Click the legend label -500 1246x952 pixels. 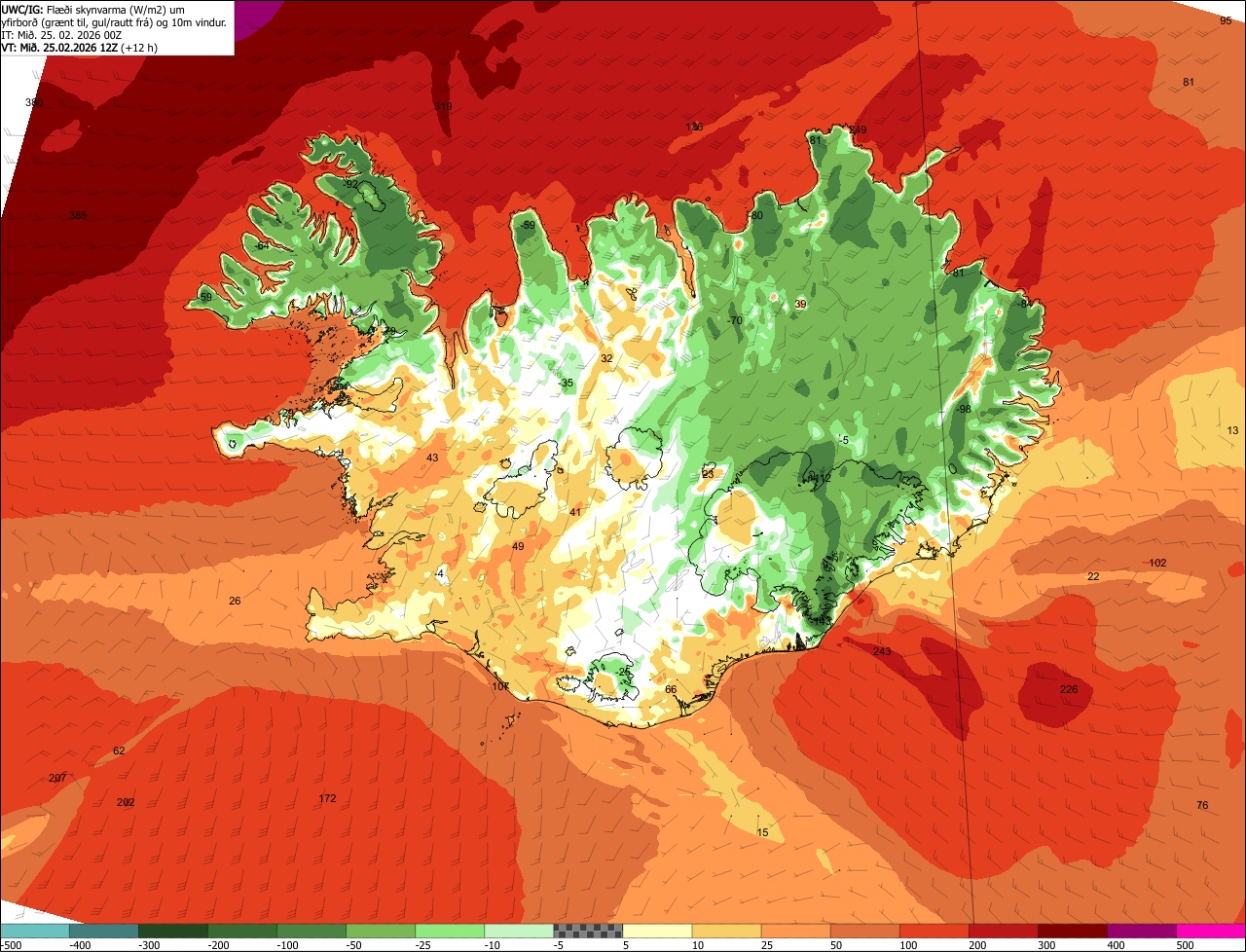[x=11, y=945]
